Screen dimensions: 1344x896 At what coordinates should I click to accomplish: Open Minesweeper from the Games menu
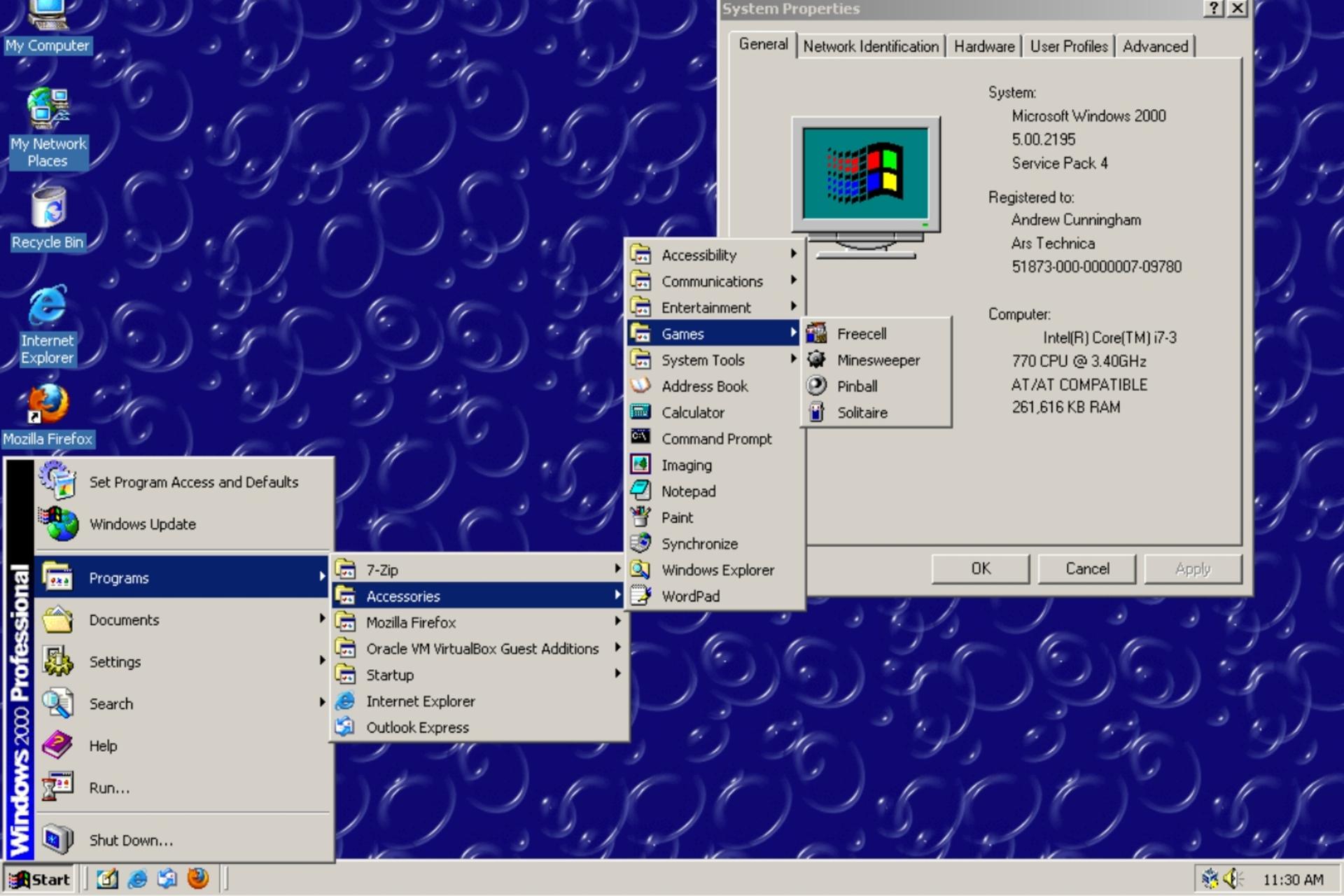tap(876, 360)
